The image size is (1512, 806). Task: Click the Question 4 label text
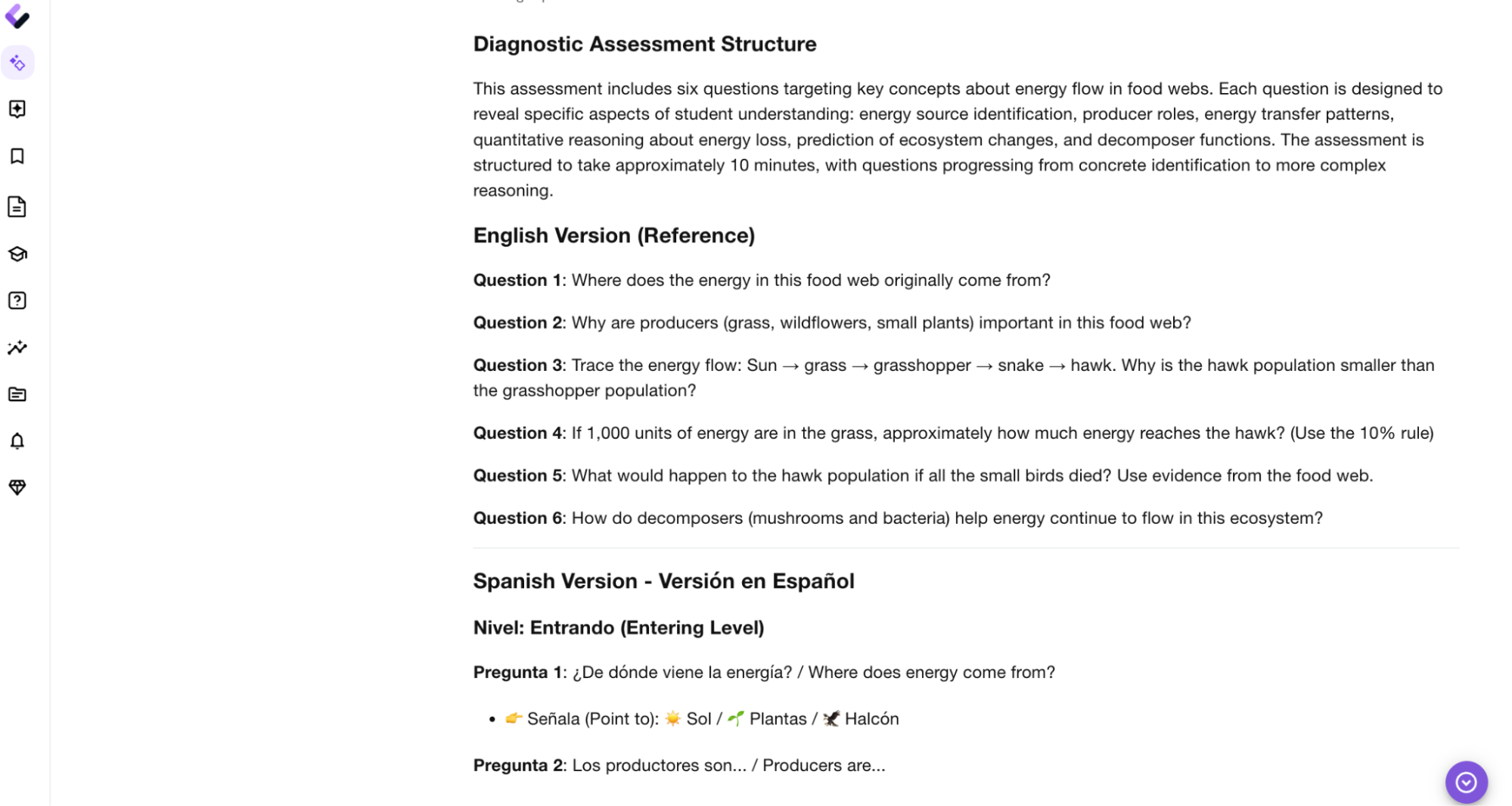tap(517, 433)
